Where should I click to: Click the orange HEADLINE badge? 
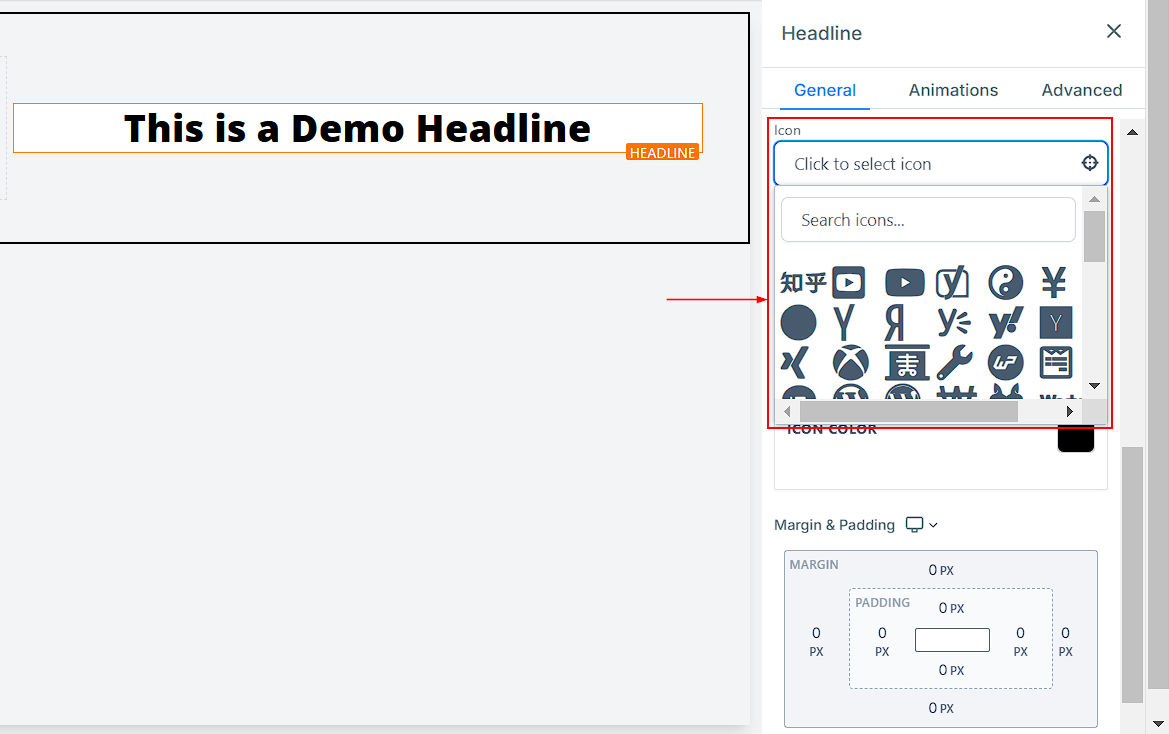662,152
